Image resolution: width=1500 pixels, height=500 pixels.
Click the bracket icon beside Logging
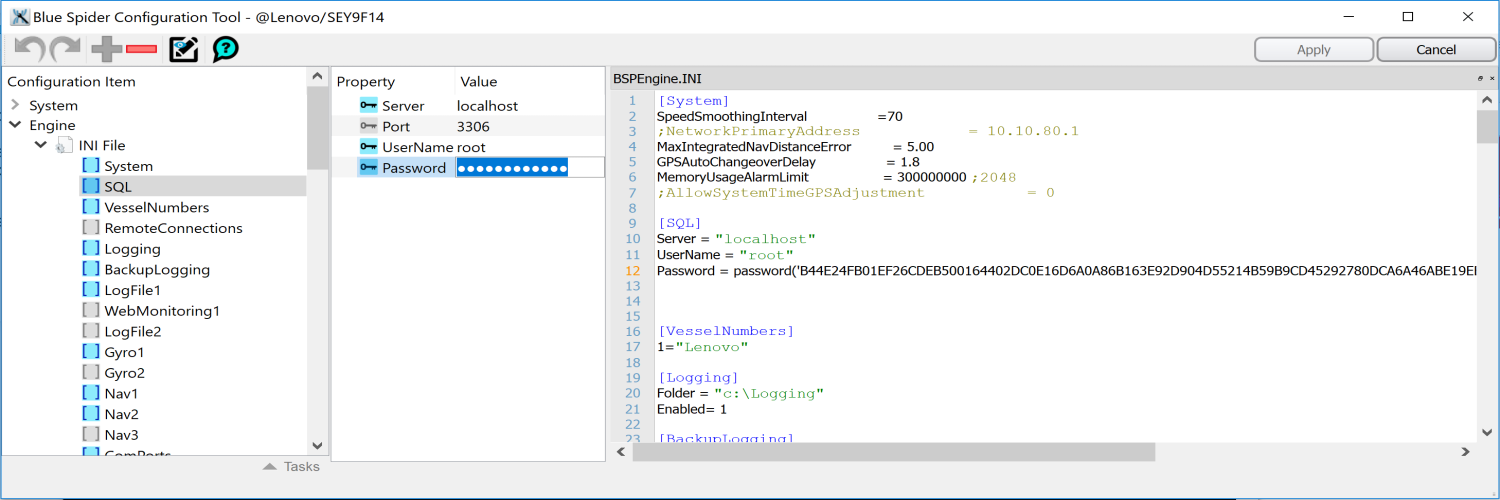(90, 249)
